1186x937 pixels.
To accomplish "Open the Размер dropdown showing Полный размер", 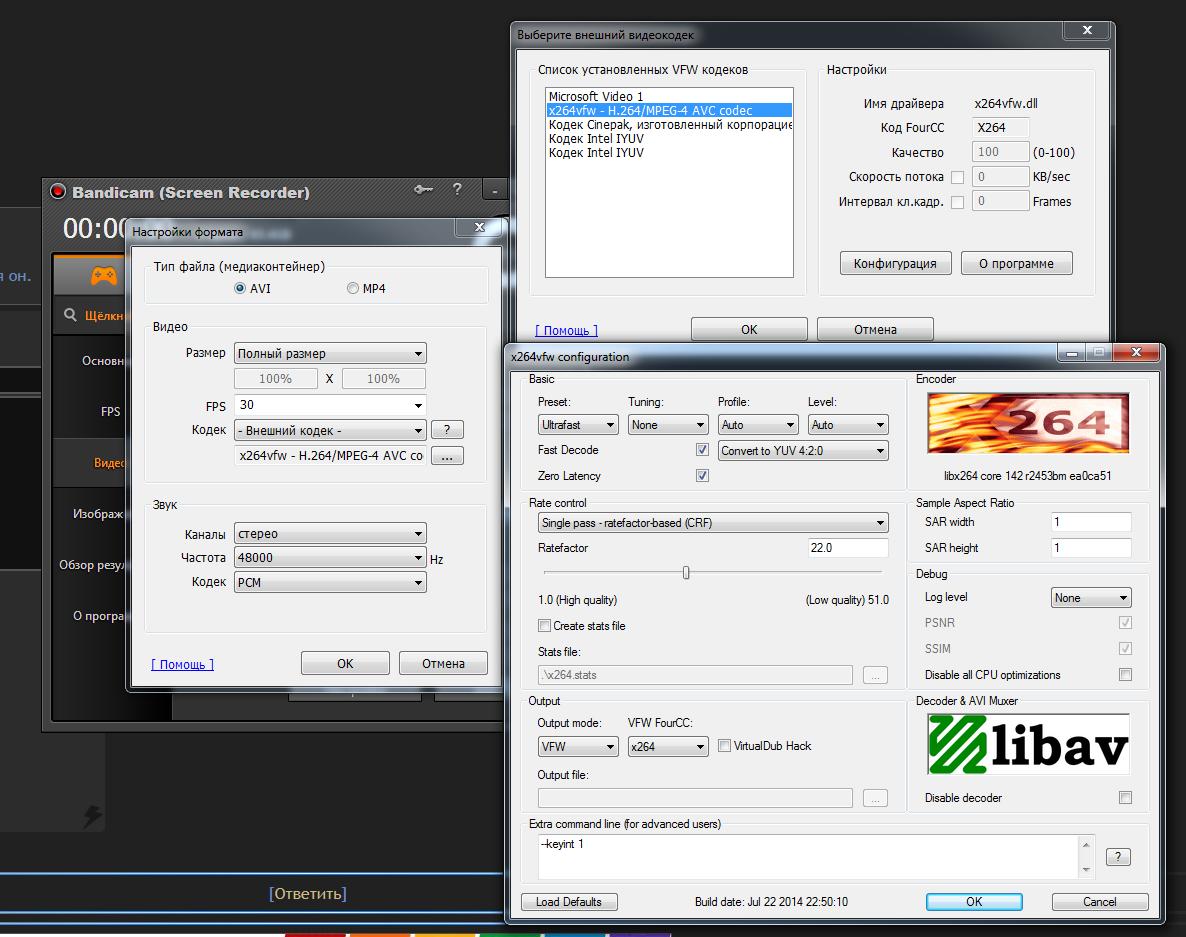I will (330, 353).
